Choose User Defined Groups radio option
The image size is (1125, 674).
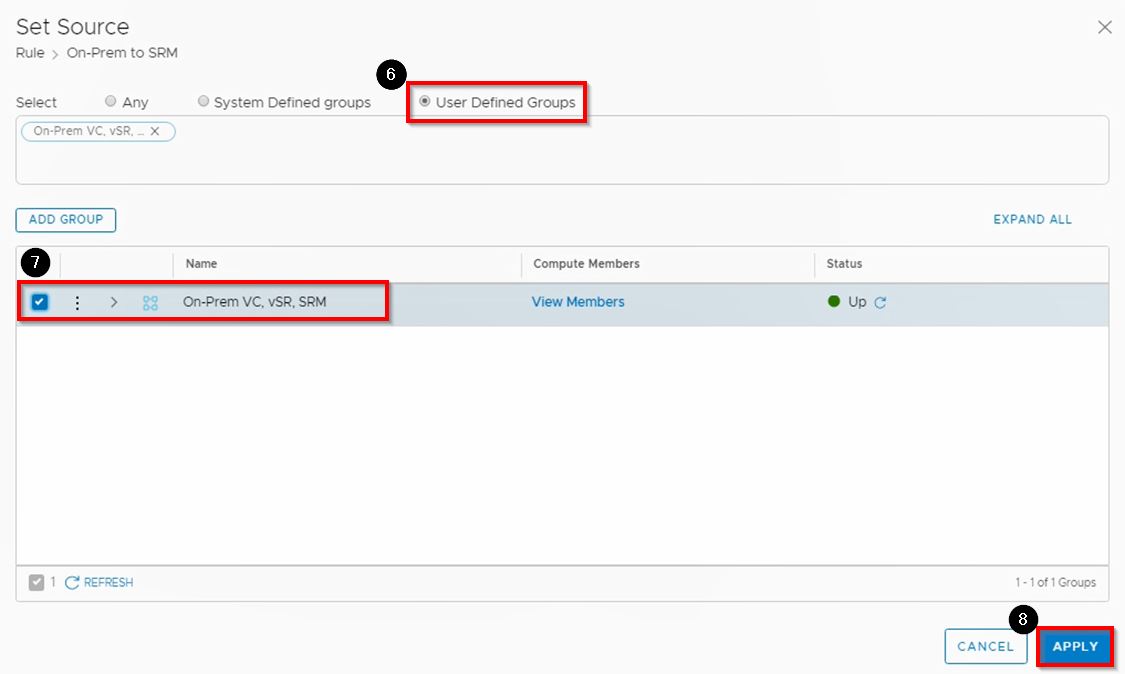point(425,102)
